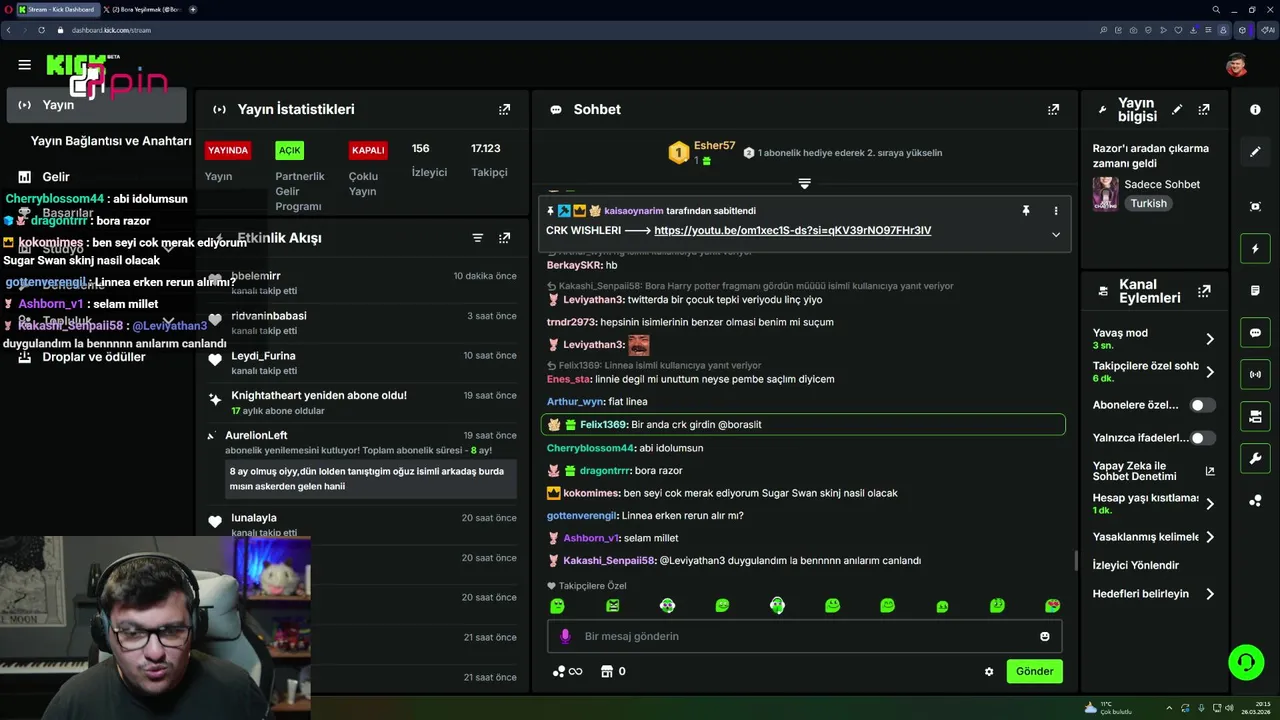Pick the first green Kick emote
Image resolution: width=1280 pixels, height=720 pixels.
click(557, 606)
